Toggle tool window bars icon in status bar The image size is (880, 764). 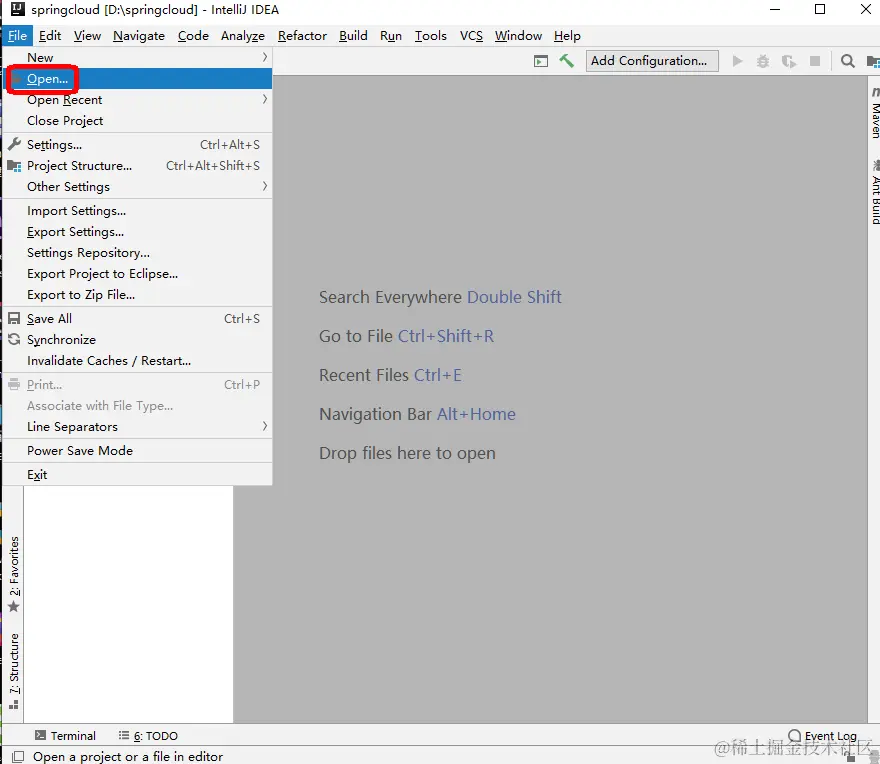click(x=18, y=757)
